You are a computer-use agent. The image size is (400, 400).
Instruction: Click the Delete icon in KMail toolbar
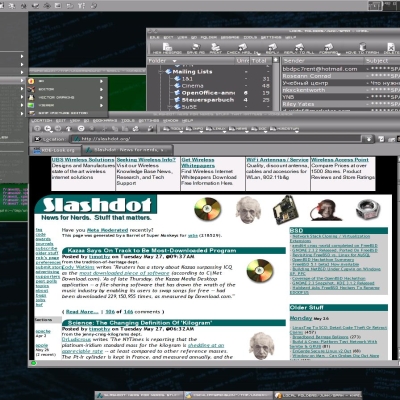[390, 47]
